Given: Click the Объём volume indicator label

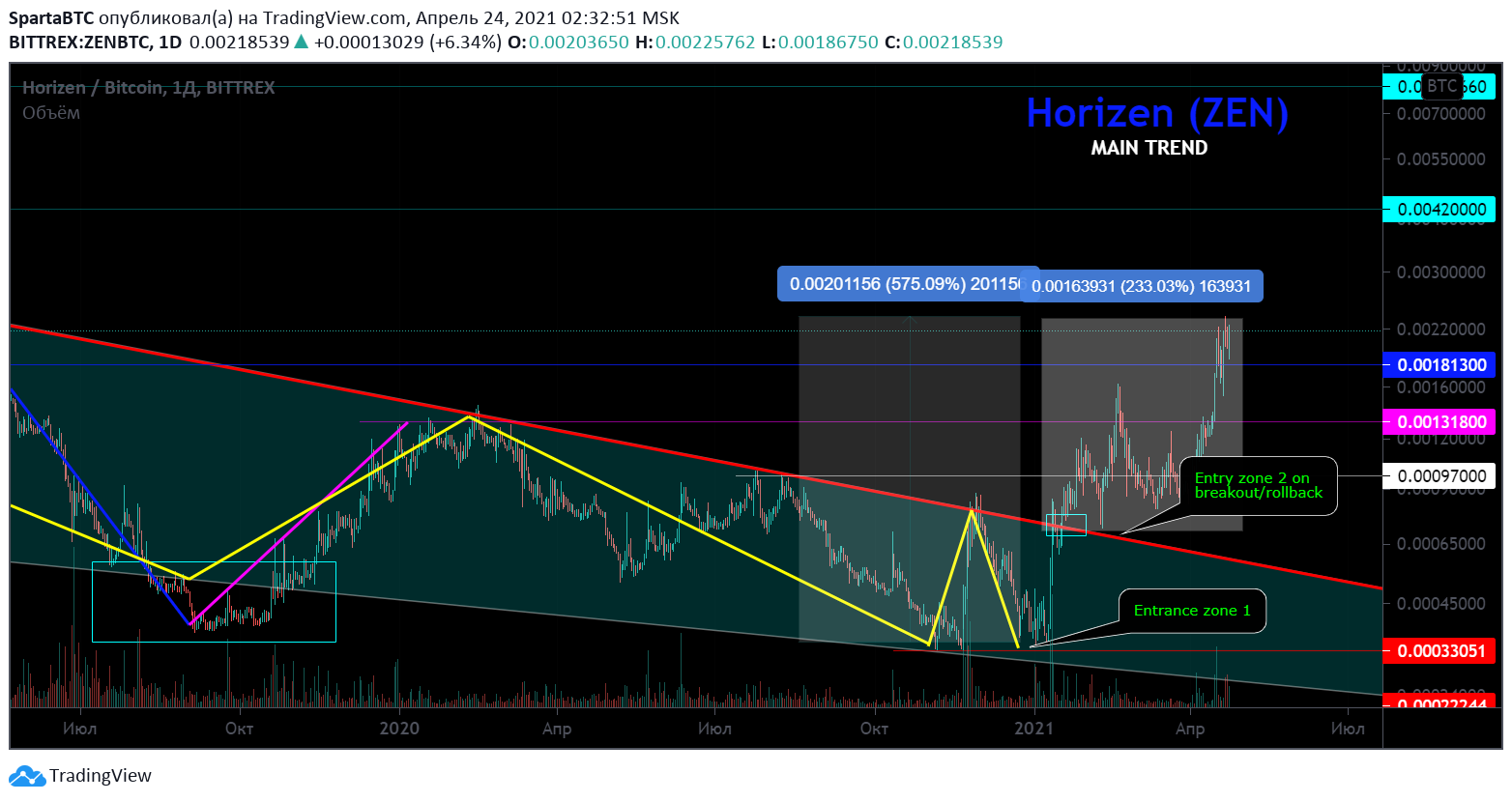Looking at the screenshot, I should pos(51,113).
